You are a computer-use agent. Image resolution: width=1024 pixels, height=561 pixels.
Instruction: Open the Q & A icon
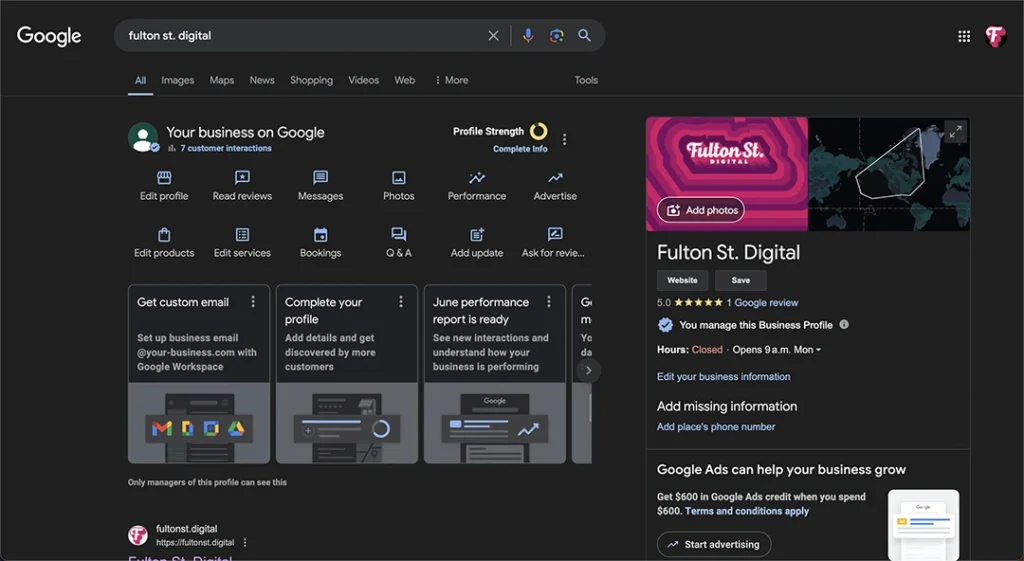click(398, 234)
